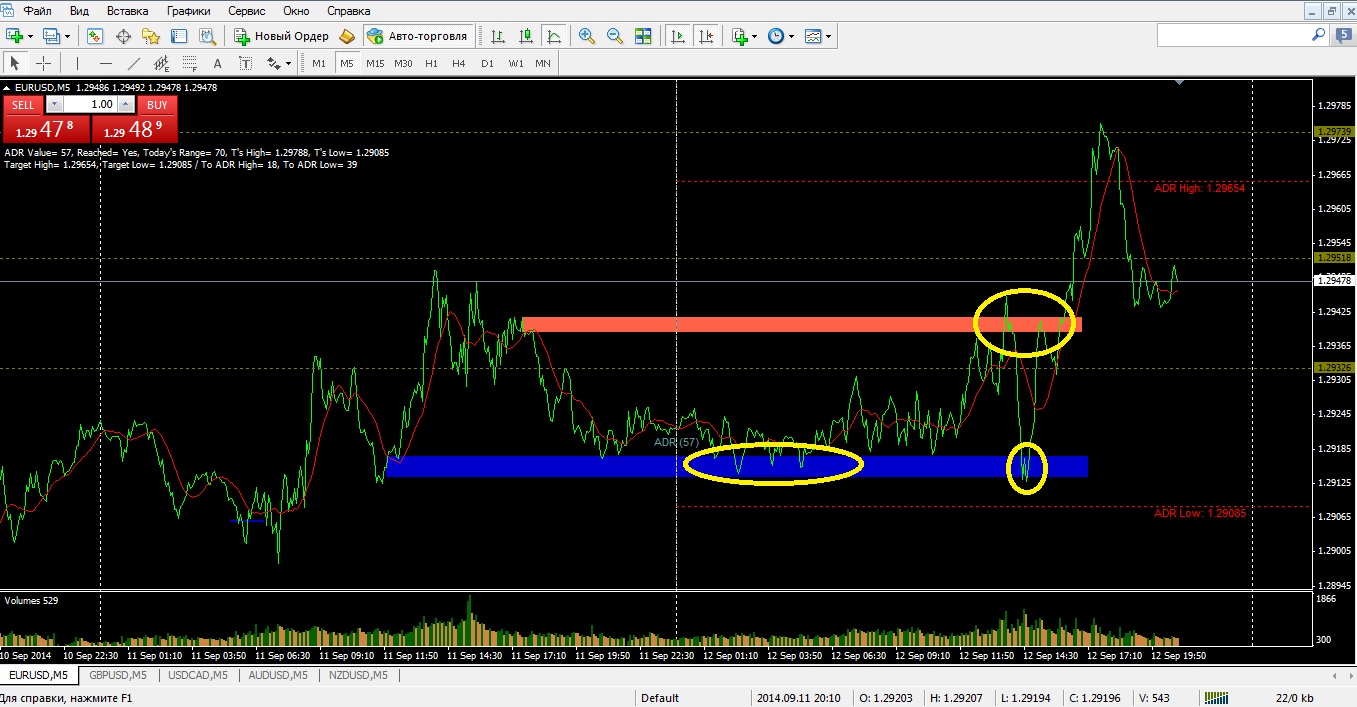Set timeframe to M1
The width and height of the screenshot is (1357, 707).
point(319,63)
